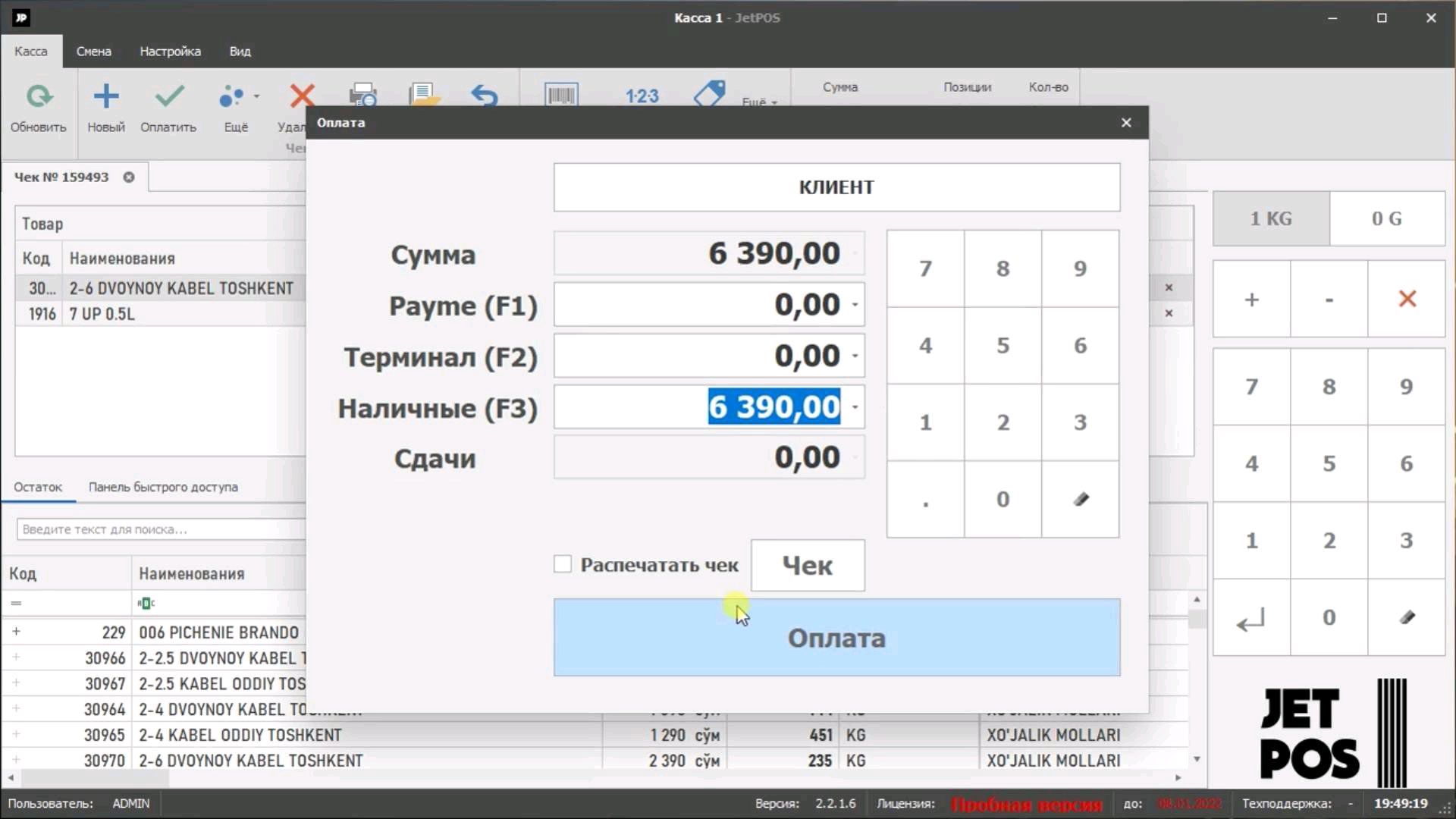Expand the 006 PICHENIE BRANDO row
The height and width of the screenshot is (819, 1456).
point(16,632)
